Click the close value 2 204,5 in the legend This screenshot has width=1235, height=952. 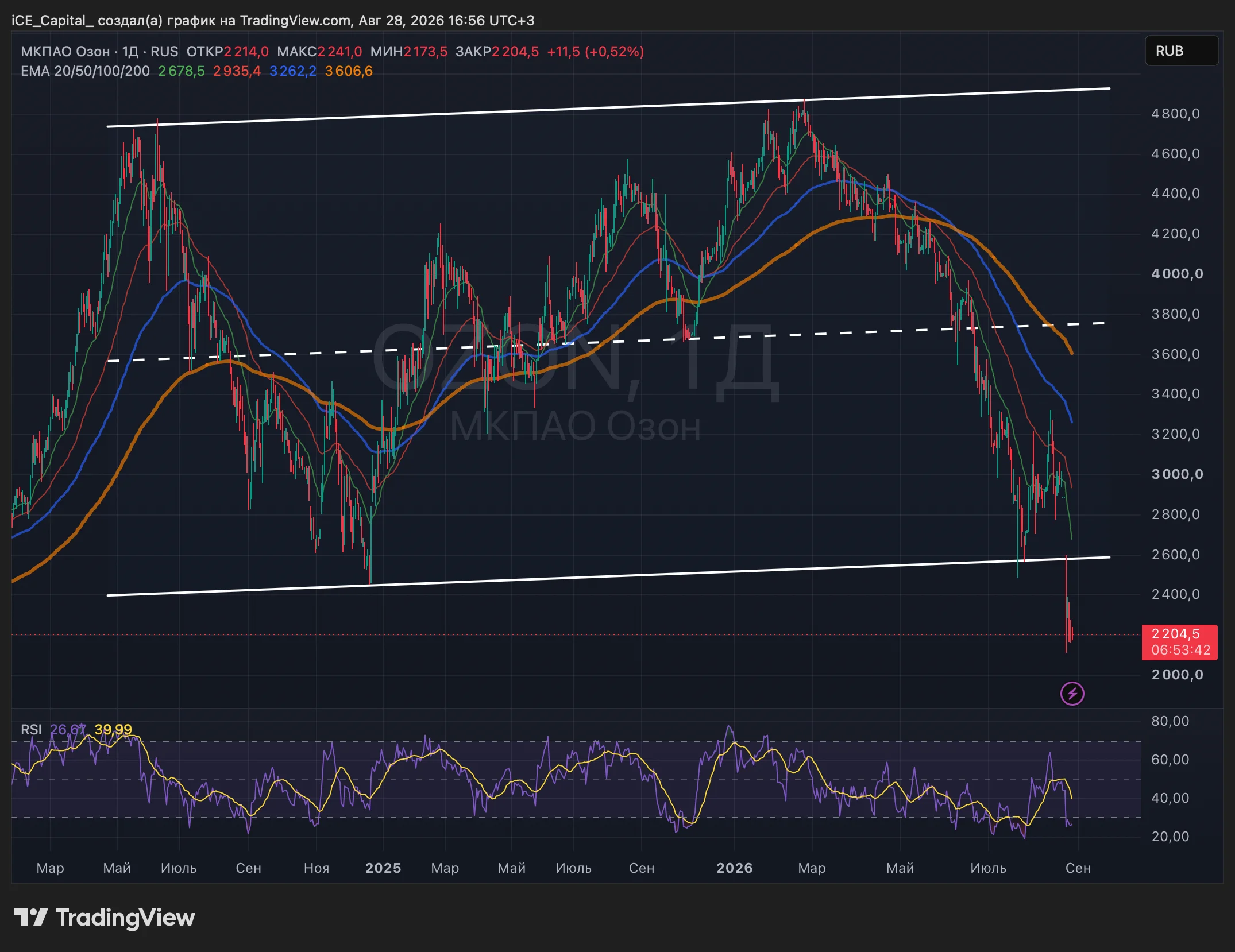(x=515, y=52)
